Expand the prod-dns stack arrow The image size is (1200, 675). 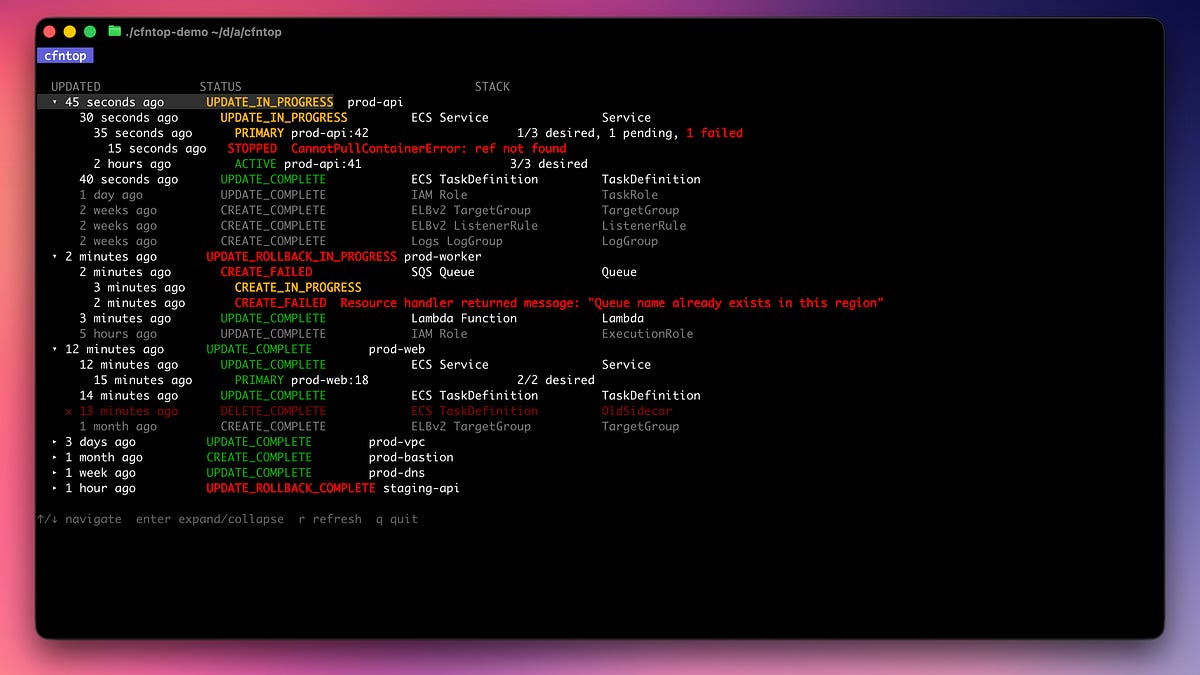[x=55, y=473]
